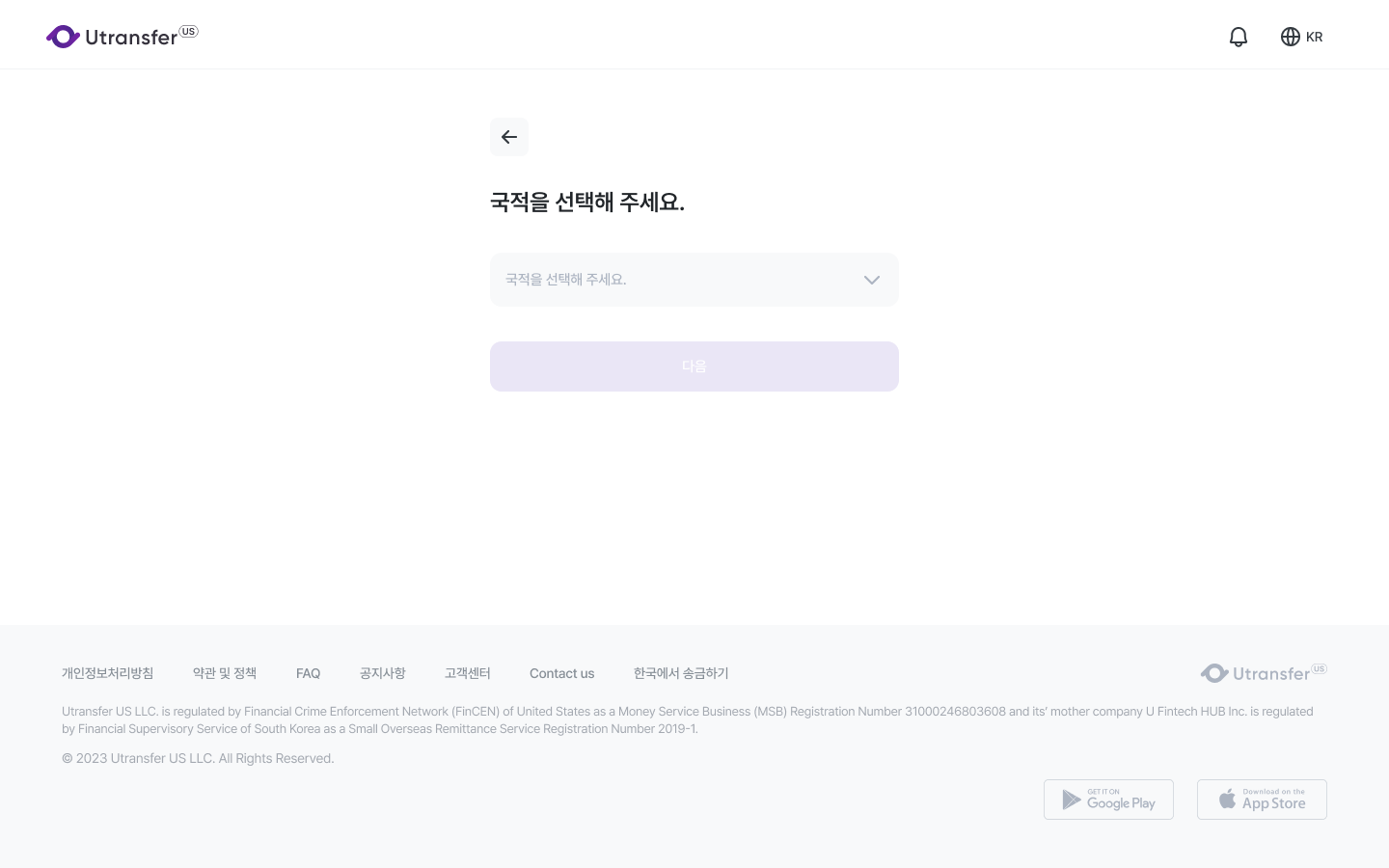This screenshot has width=1389, height=868.
Task: Click the dropdown chevron arrow
Action: [872, 280]
